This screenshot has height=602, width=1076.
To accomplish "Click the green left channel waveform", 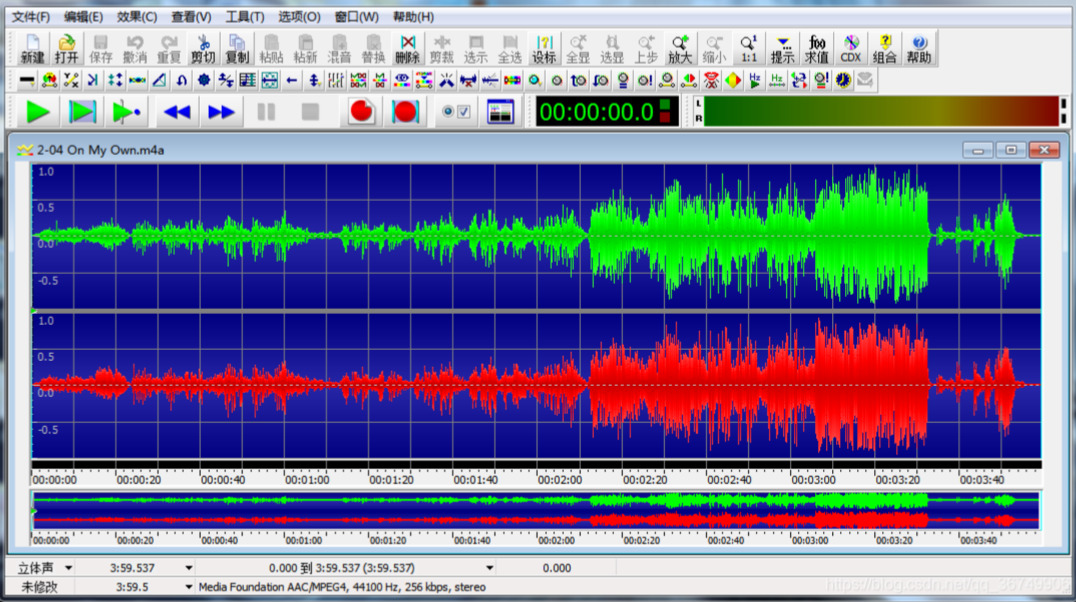I will click(536, 235).
